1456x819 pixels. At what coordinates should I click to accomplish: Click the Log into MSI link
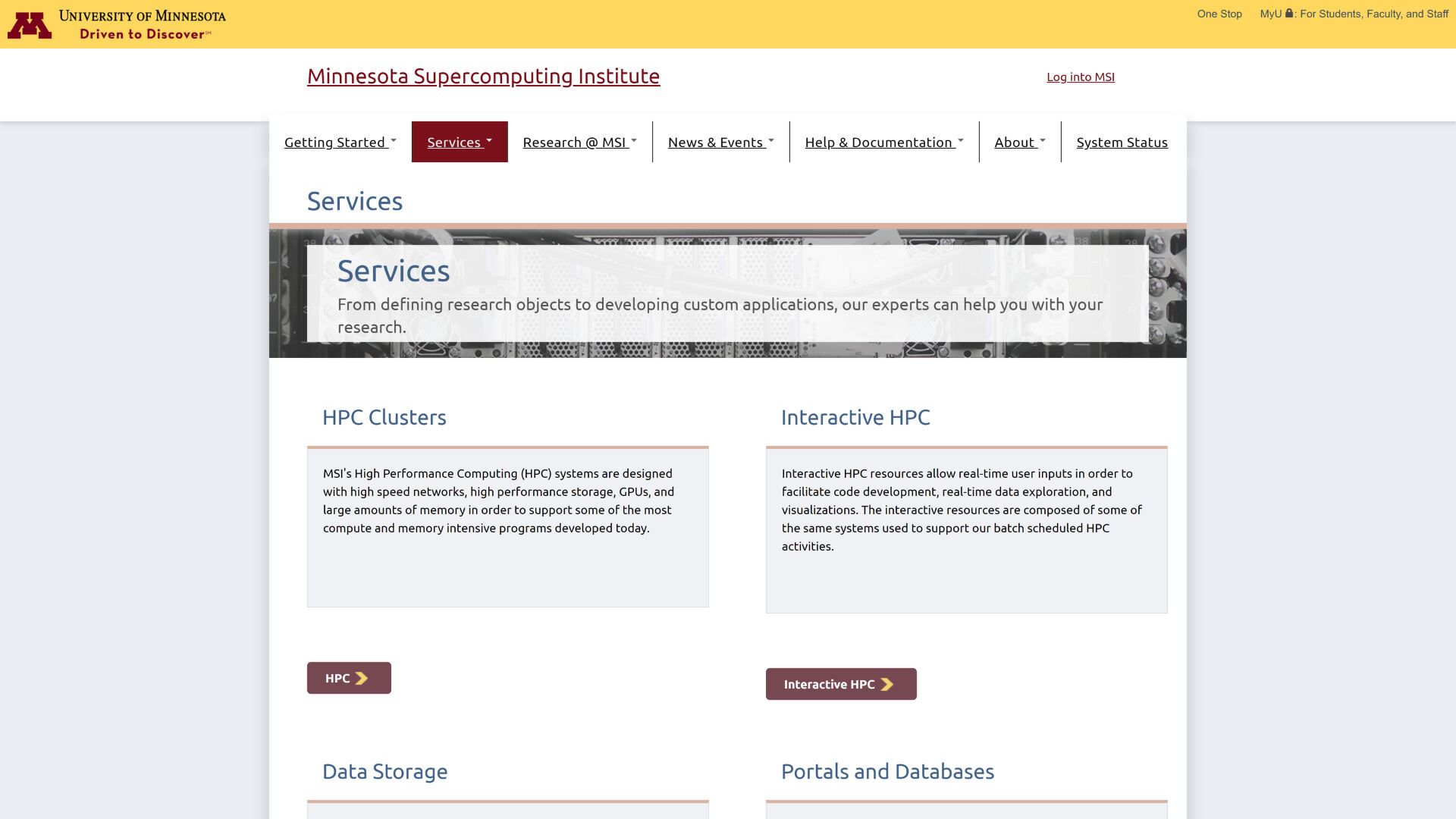click(x=1080, y=76)
